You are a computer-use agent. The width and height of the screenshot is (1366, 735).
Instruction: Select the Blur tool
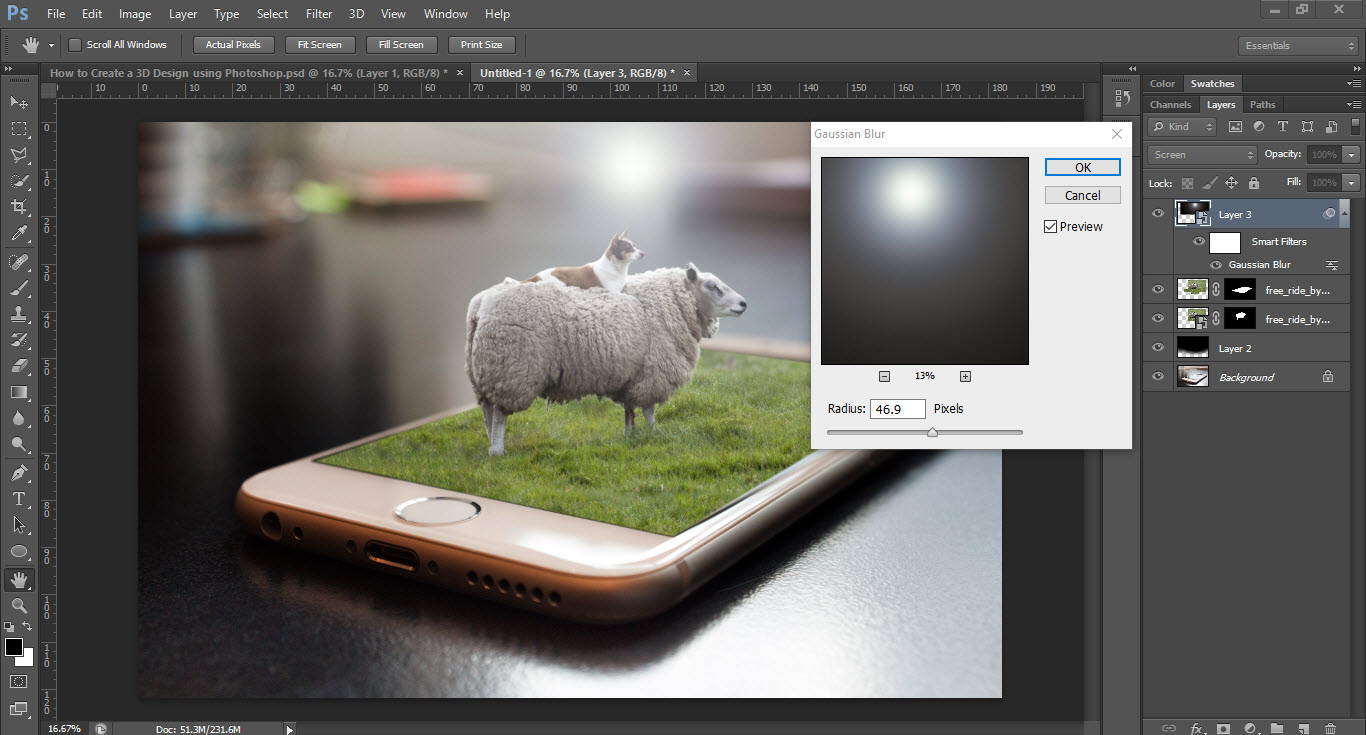click(19, 418)
